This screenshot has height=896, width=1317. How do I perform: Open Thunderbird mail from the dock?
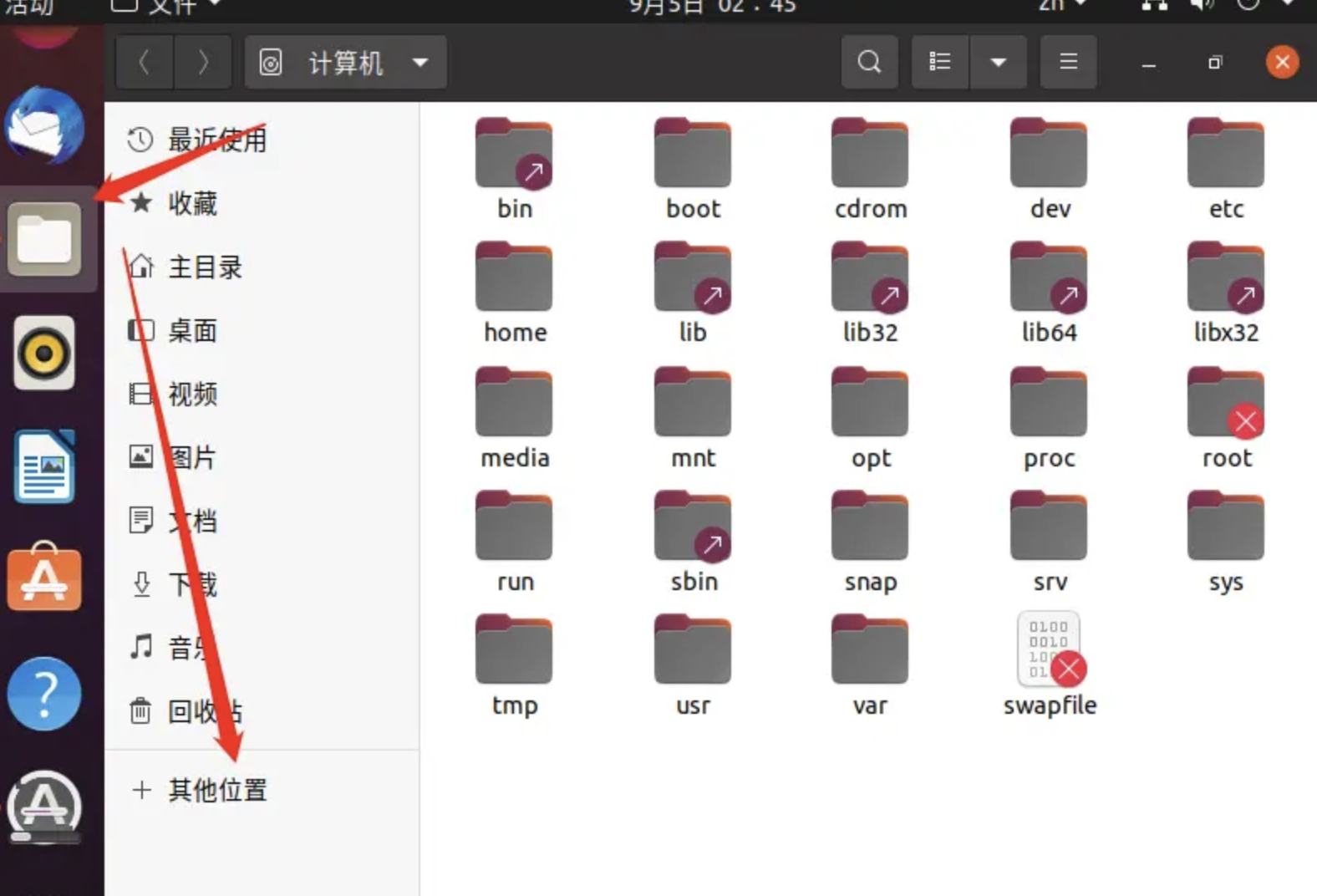[x=45, y=127]
